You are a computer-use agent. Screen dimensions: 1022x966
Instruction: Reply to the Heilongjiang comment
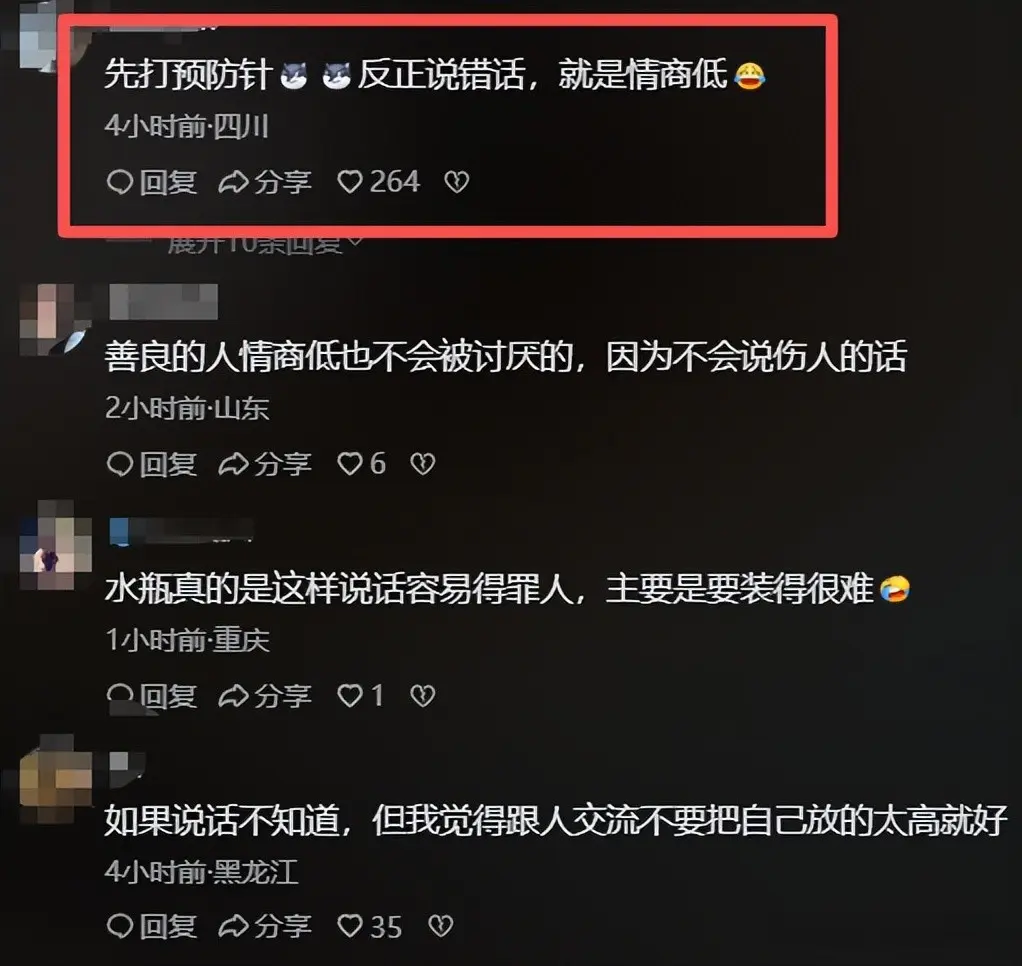(152, 926)
